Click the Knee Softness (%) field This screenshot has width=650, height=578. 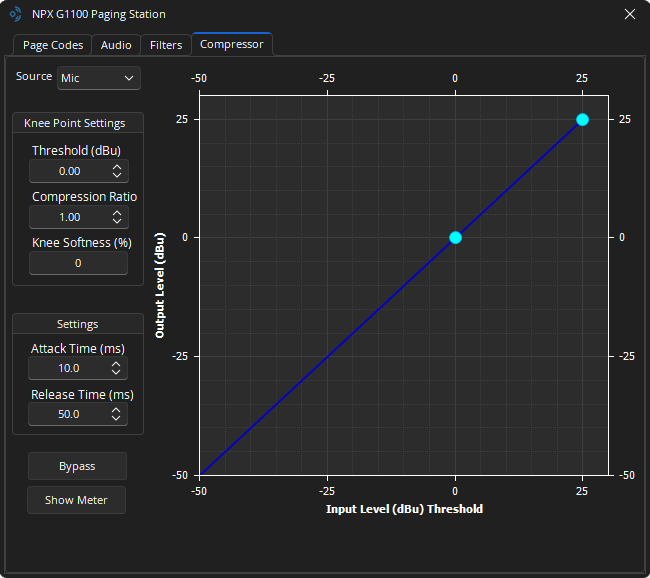click(x=78, y=263)
